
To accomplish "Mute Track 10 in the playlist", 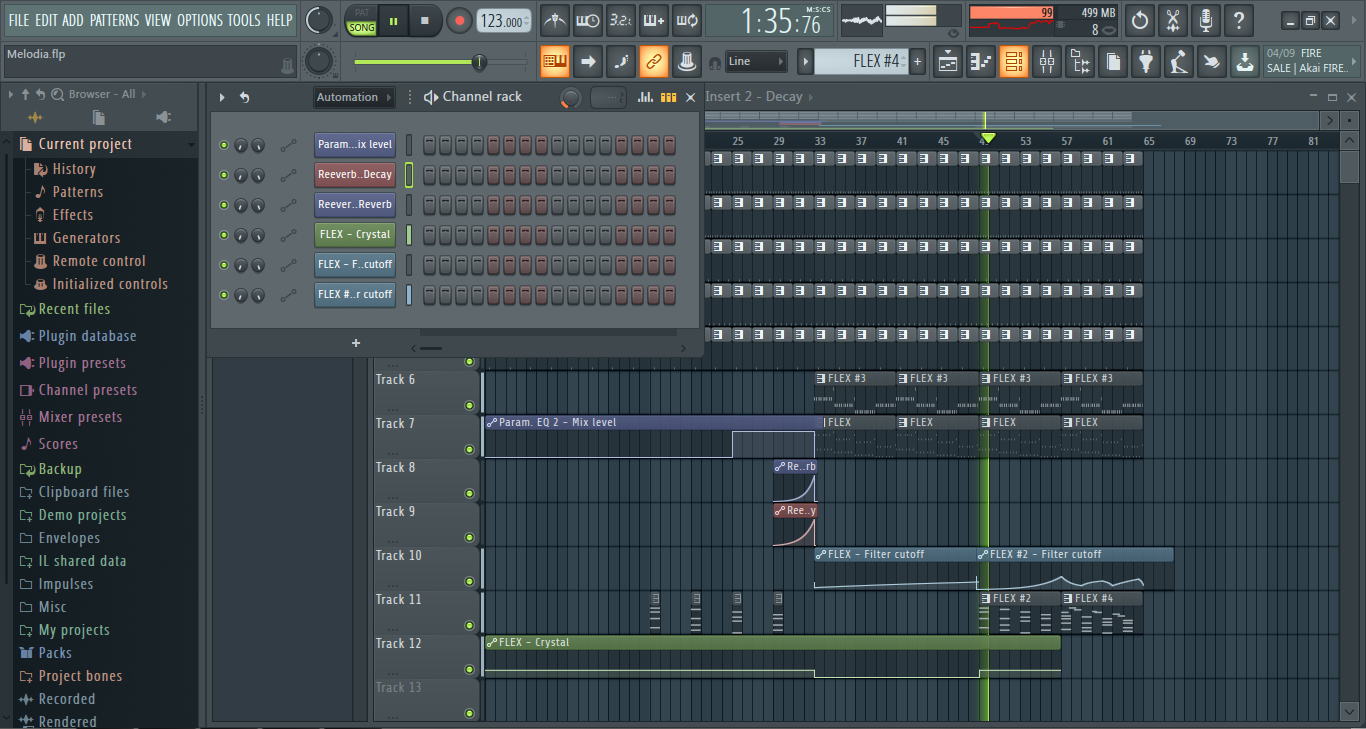I will click(x=469, y=581).
